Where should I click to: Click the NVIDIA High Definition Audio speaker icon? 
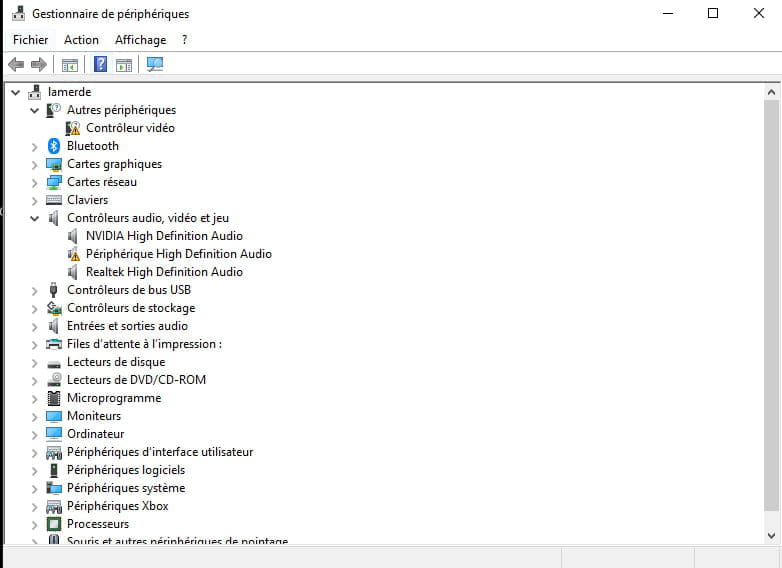pyautogui.click(x=73, y=236)
